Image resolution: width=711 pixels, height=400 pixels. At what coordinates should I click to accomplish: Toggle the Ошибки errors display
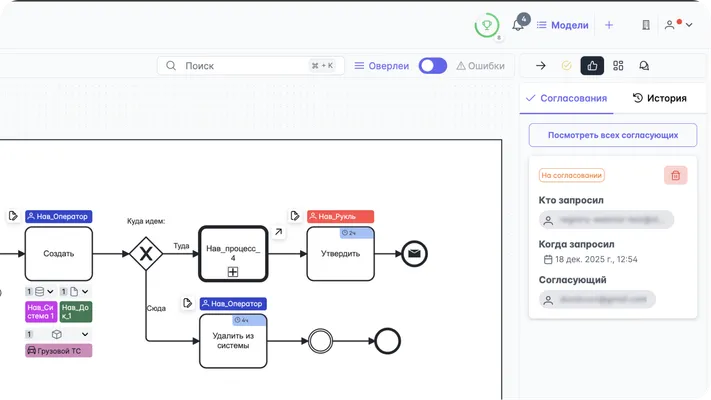click(480, 66)
